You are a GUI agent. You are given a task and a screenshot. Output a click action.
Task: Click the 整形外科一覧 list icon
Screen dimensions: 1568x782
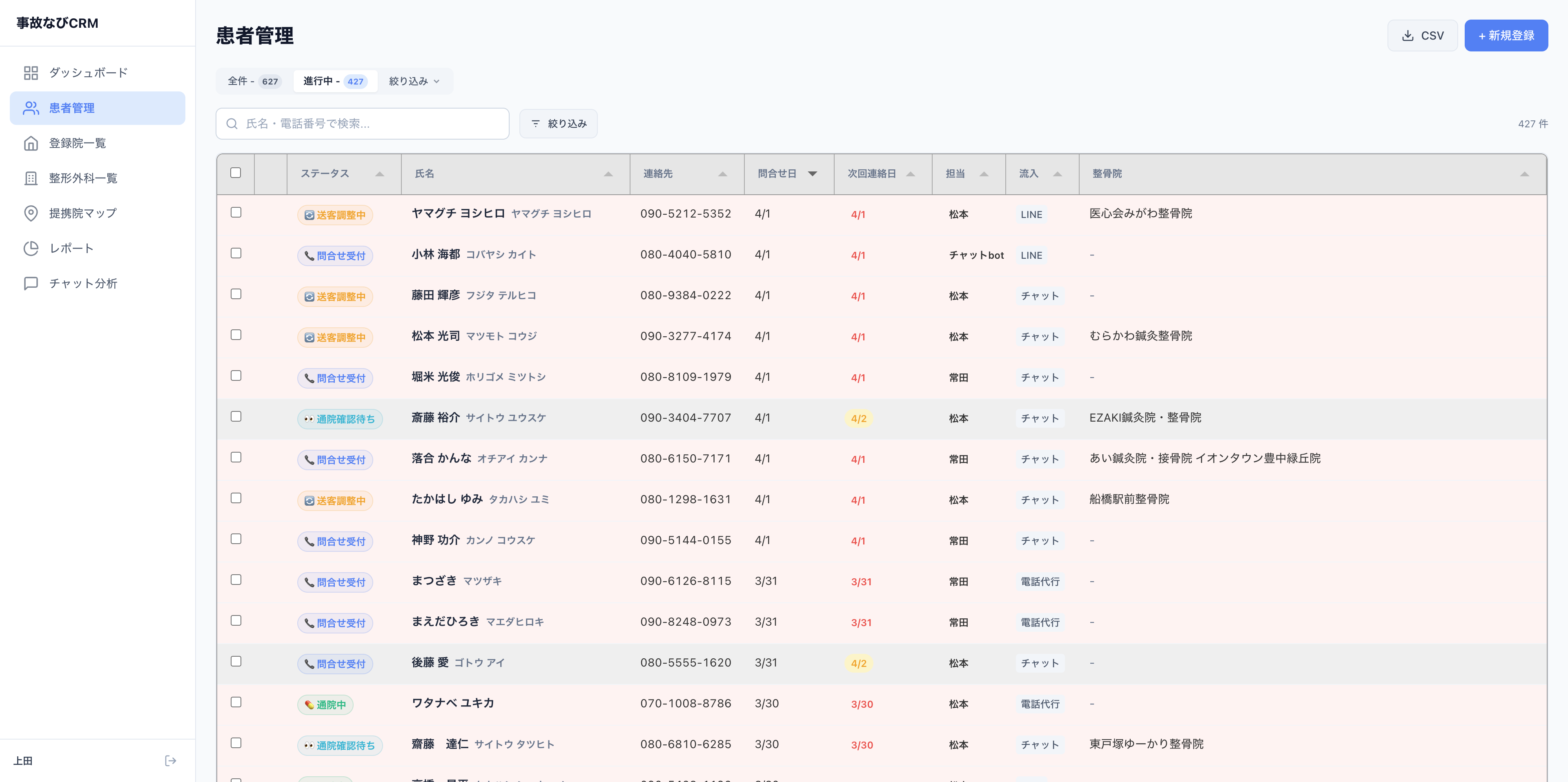pyautogui.click(x=32, y=178)
